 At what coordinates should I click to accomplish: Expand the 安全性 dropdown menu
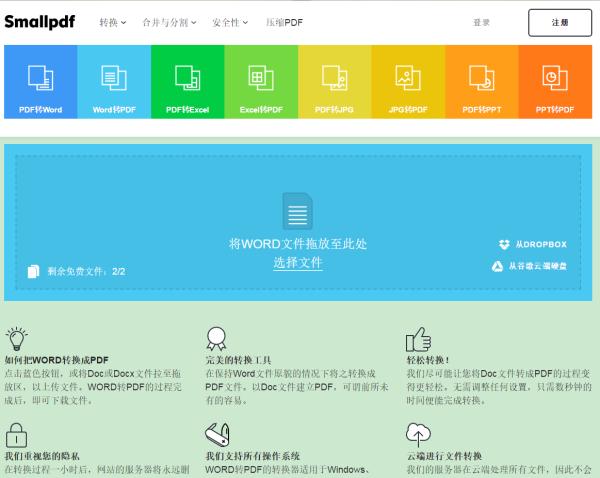pyautogui.click(x=230, y=23)
